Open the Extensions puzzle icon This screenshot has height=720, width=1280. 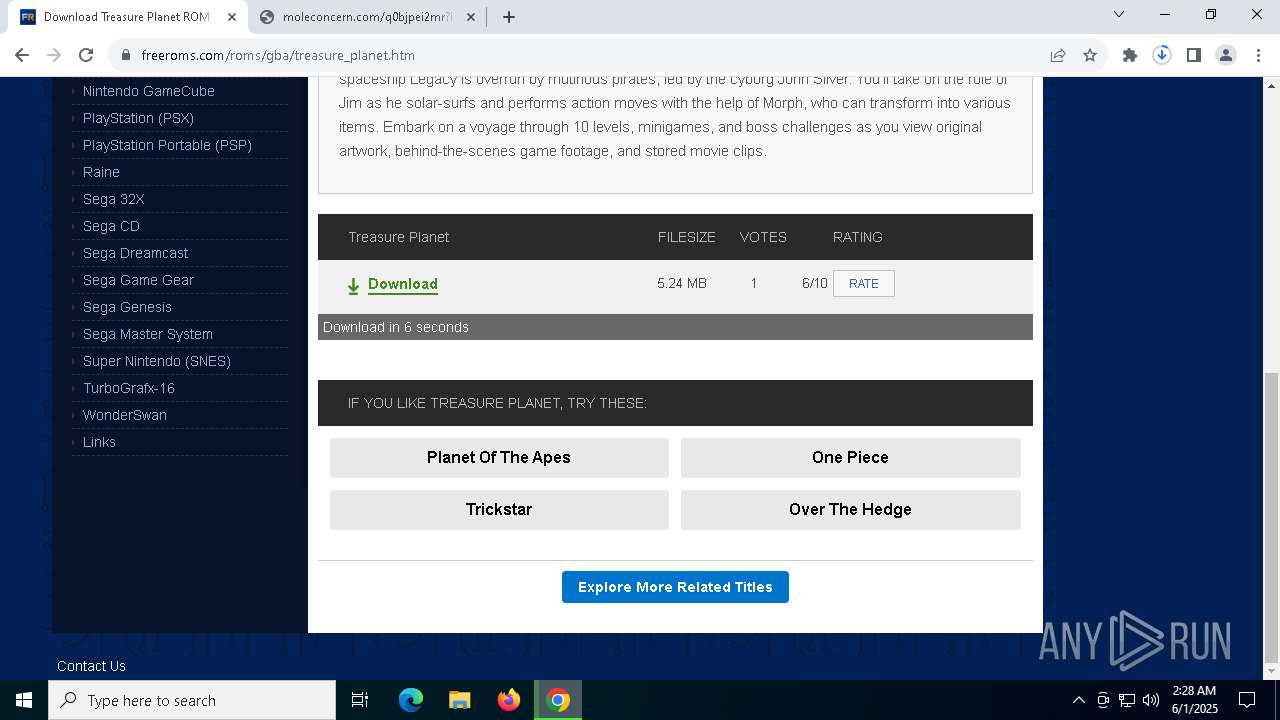(1130, 55)
